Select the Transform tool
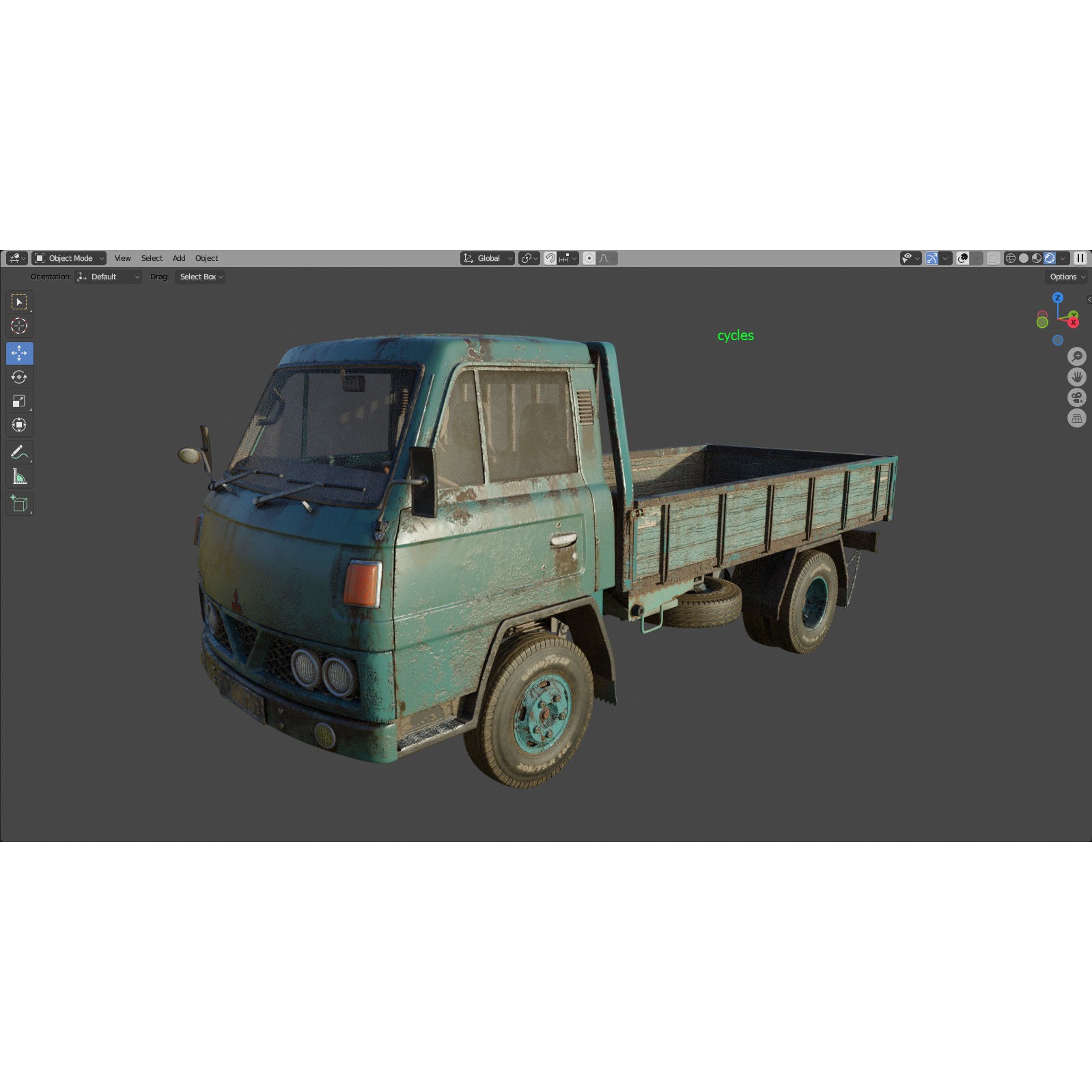The width and height of the screenshot is (1092, 1092). pos(19,425)
